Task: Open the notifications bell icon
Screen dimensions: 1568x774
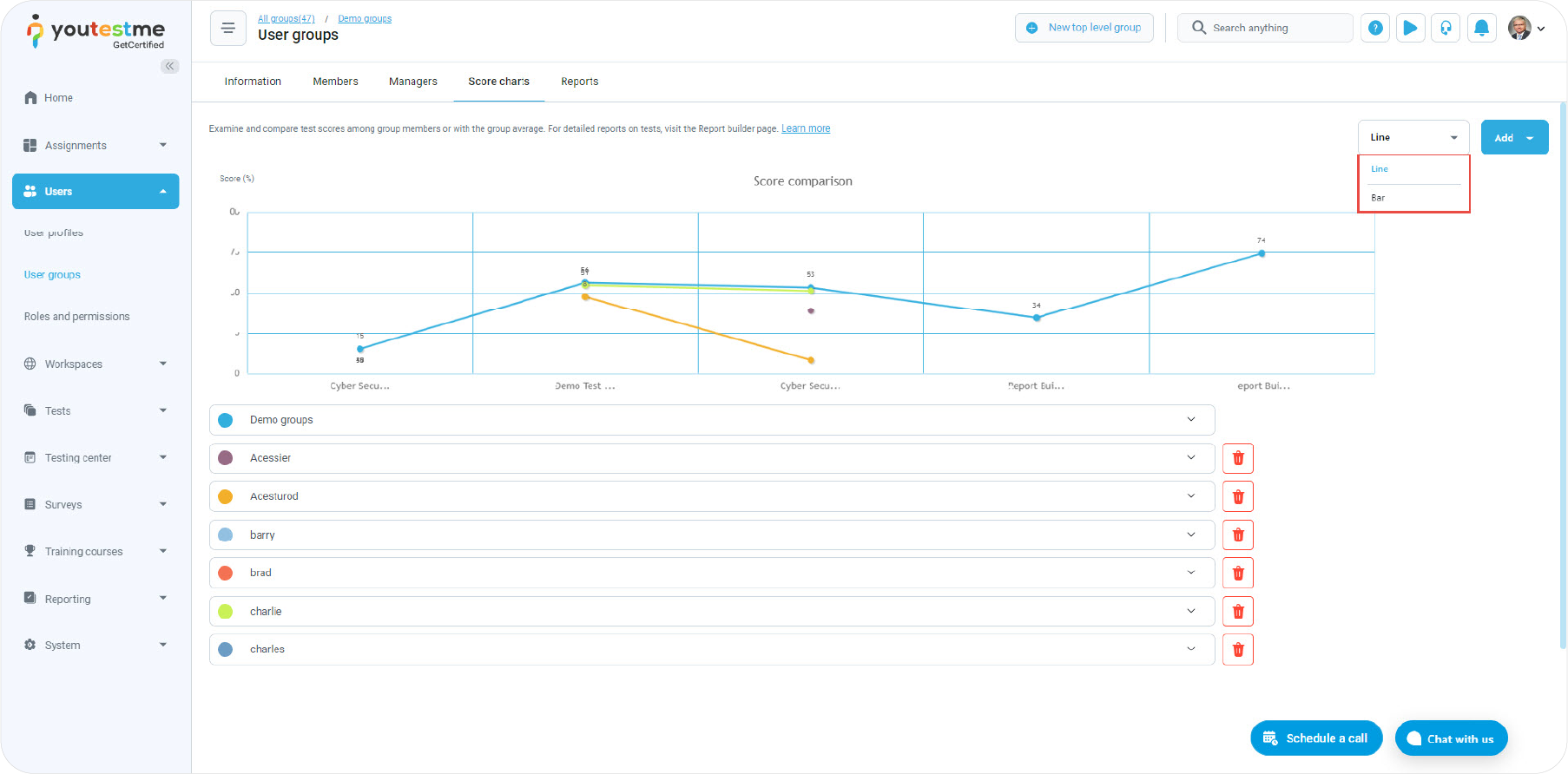Action: click(x=1481, y=28)
